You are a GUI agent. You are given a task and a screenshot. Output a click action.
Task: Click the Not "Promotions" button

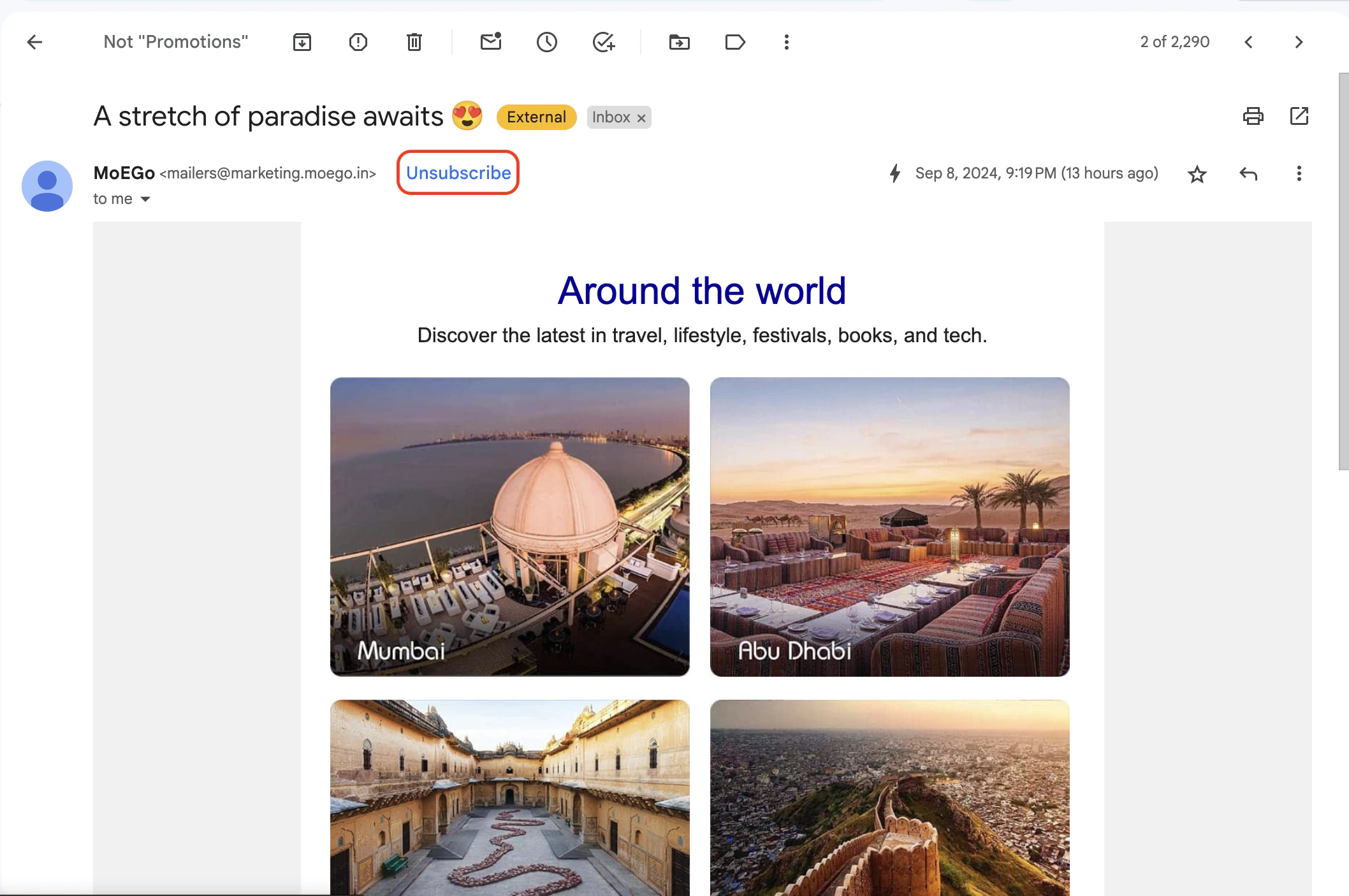pyautogui.click(x=176, y=42)
